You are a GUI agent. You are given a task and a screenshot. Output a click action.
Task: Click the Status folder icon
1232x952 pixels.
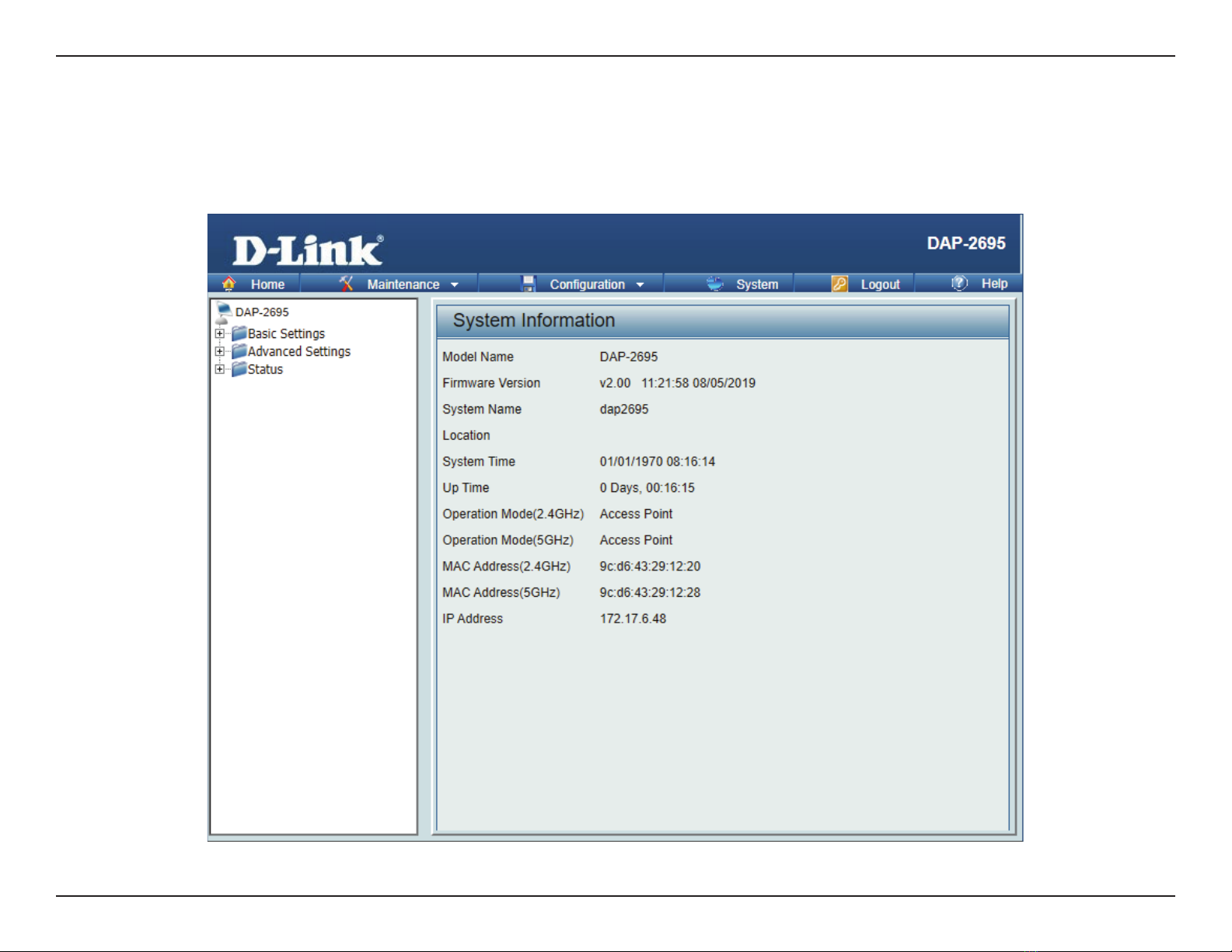pos(239,369)
